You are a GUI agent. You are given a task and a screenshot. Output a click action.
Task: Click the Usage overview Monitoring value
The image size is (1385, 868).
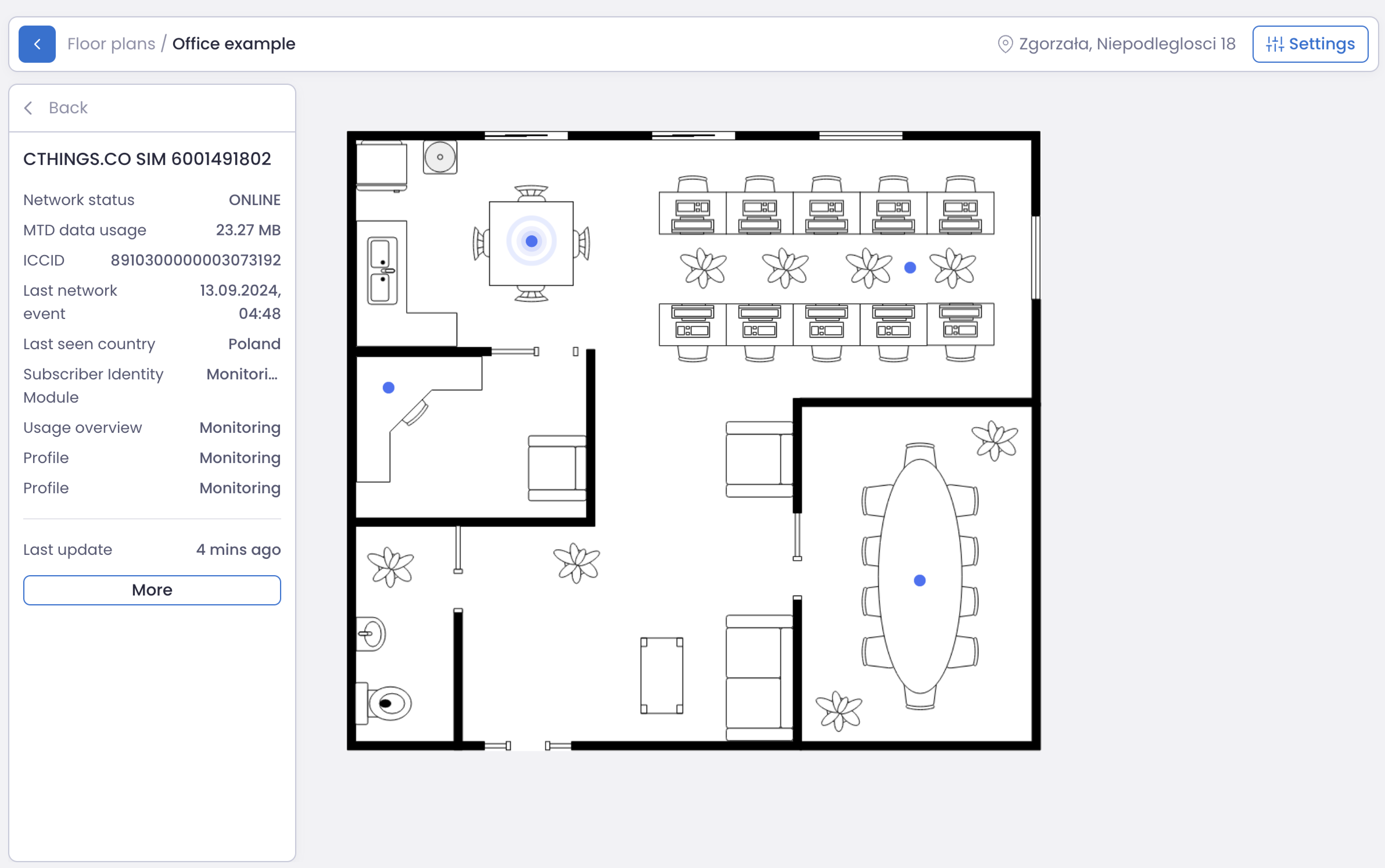[240, 428]
